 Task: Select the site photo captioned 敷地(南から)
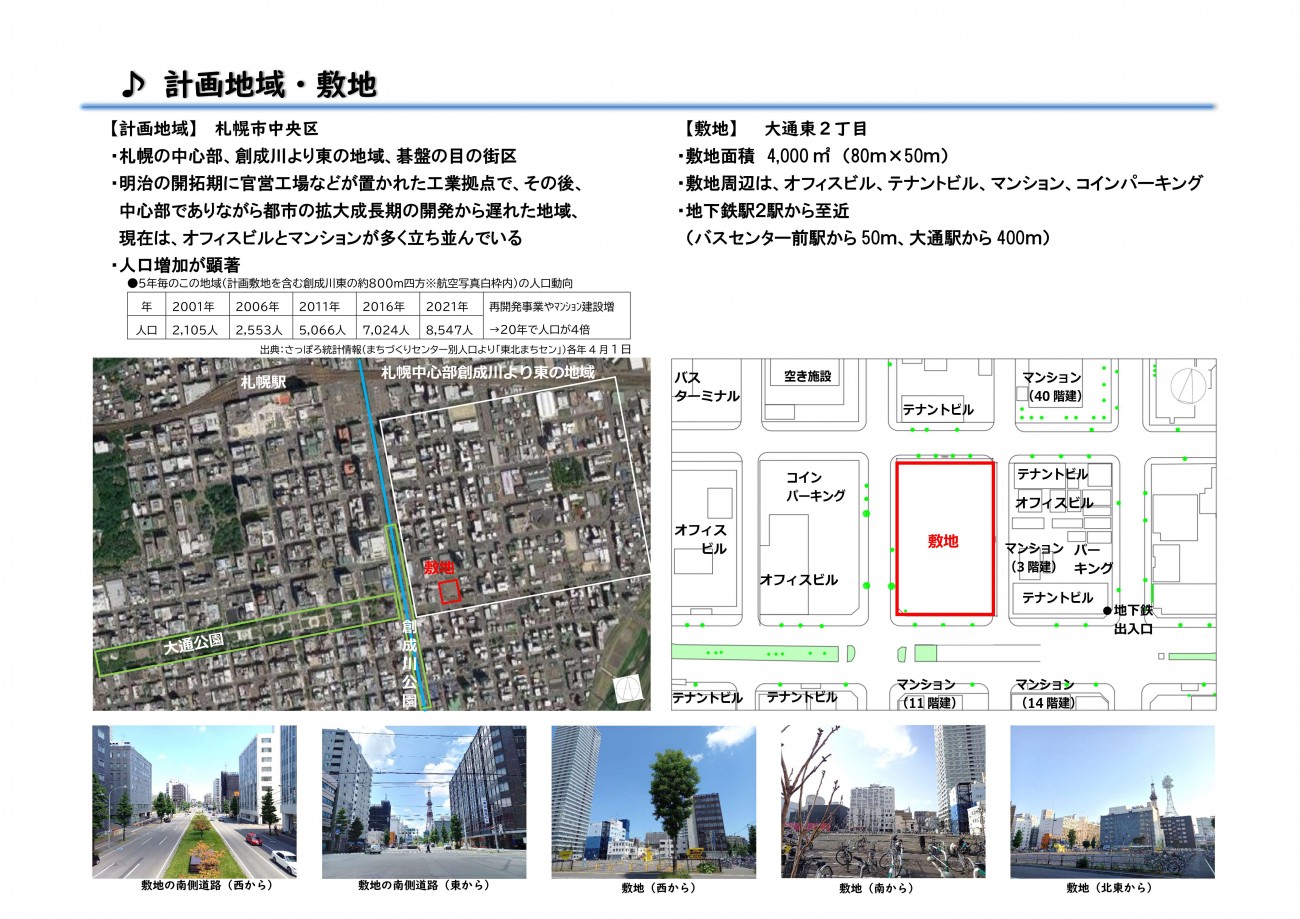coord(882,802)
